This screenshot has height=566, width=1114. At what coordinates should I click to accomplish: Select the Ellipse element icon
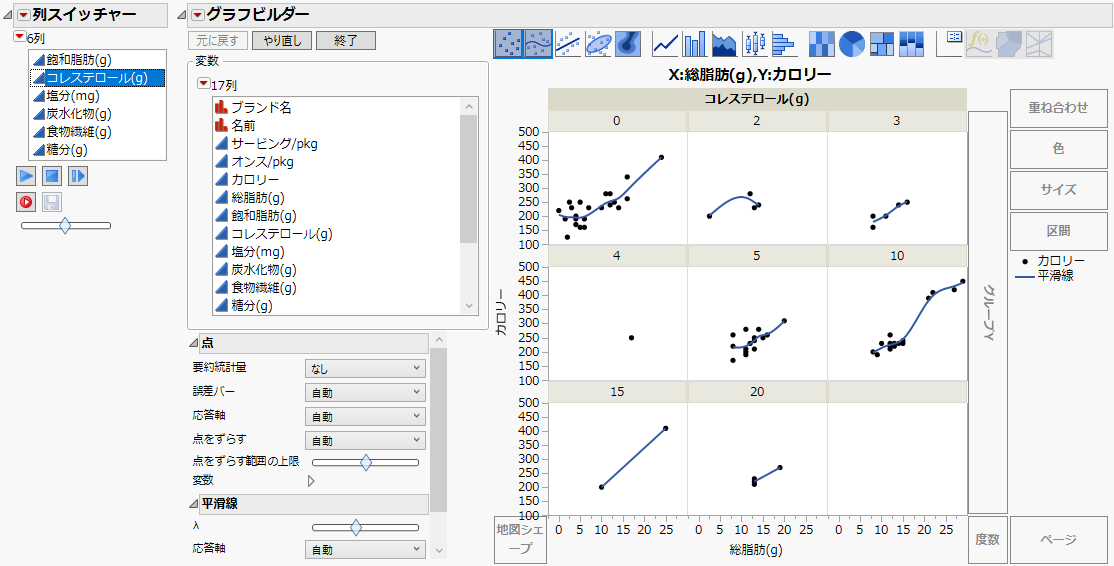[598, 44]
